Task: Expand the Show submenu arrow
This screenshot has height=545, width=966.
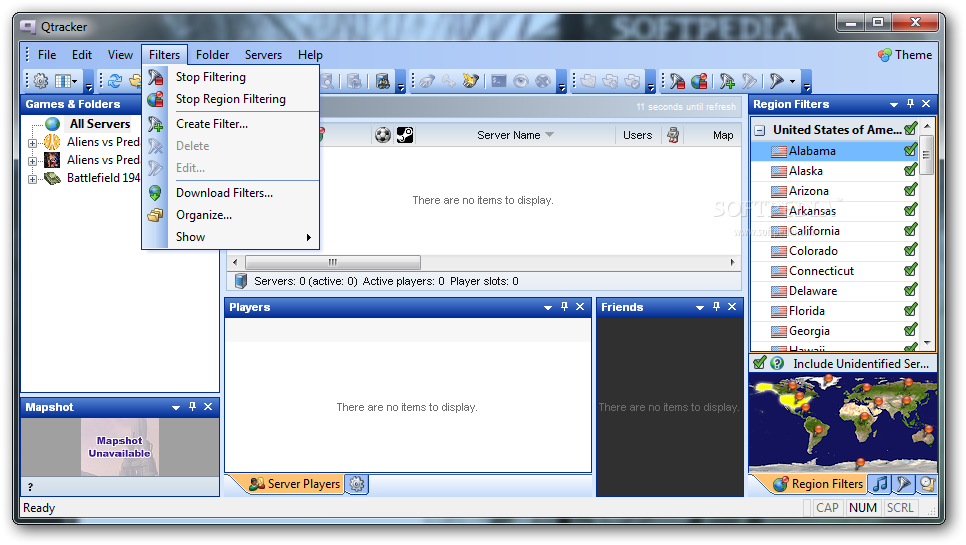Action: pos(309,237)
